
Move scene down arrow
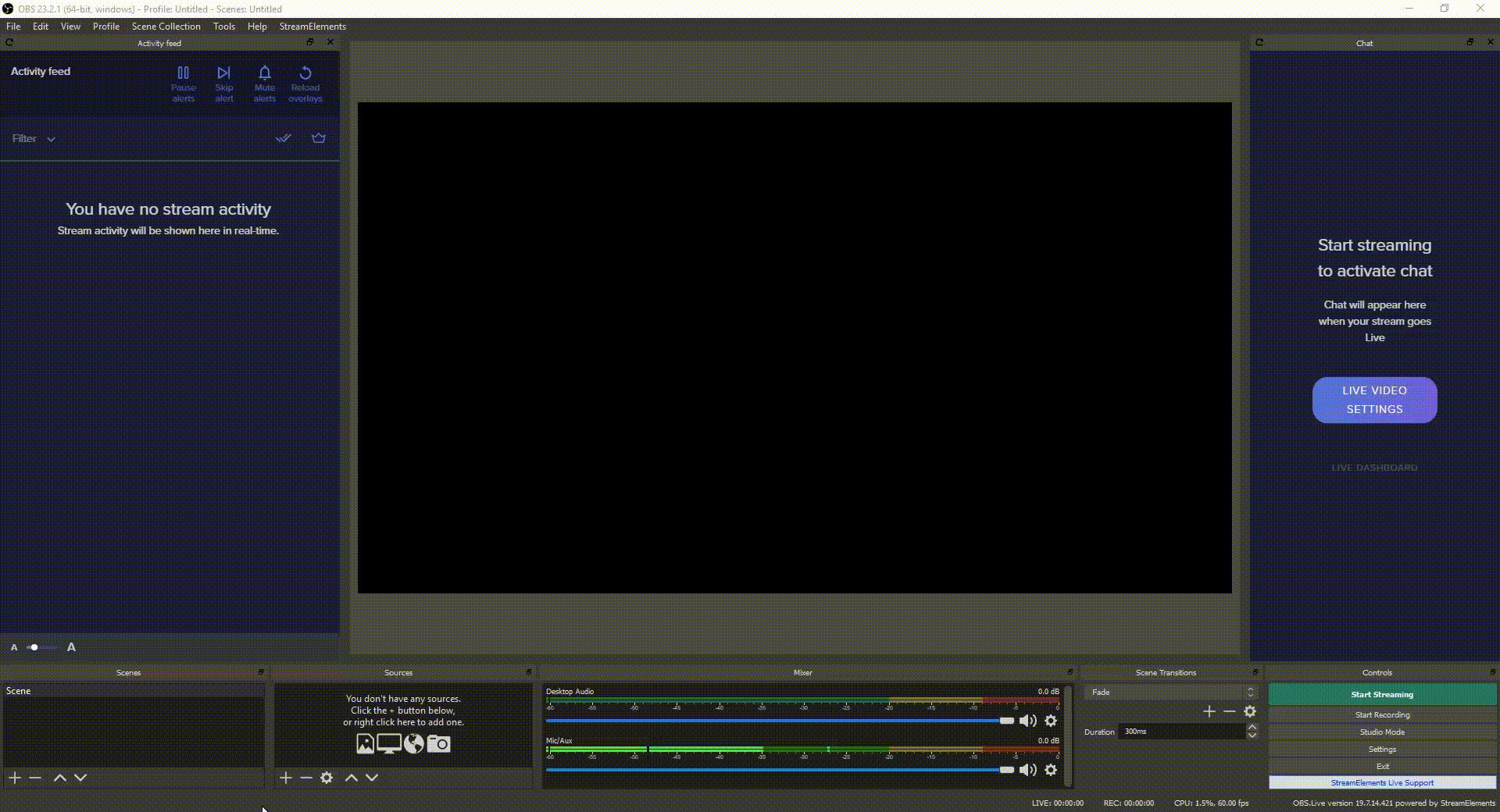80,778
